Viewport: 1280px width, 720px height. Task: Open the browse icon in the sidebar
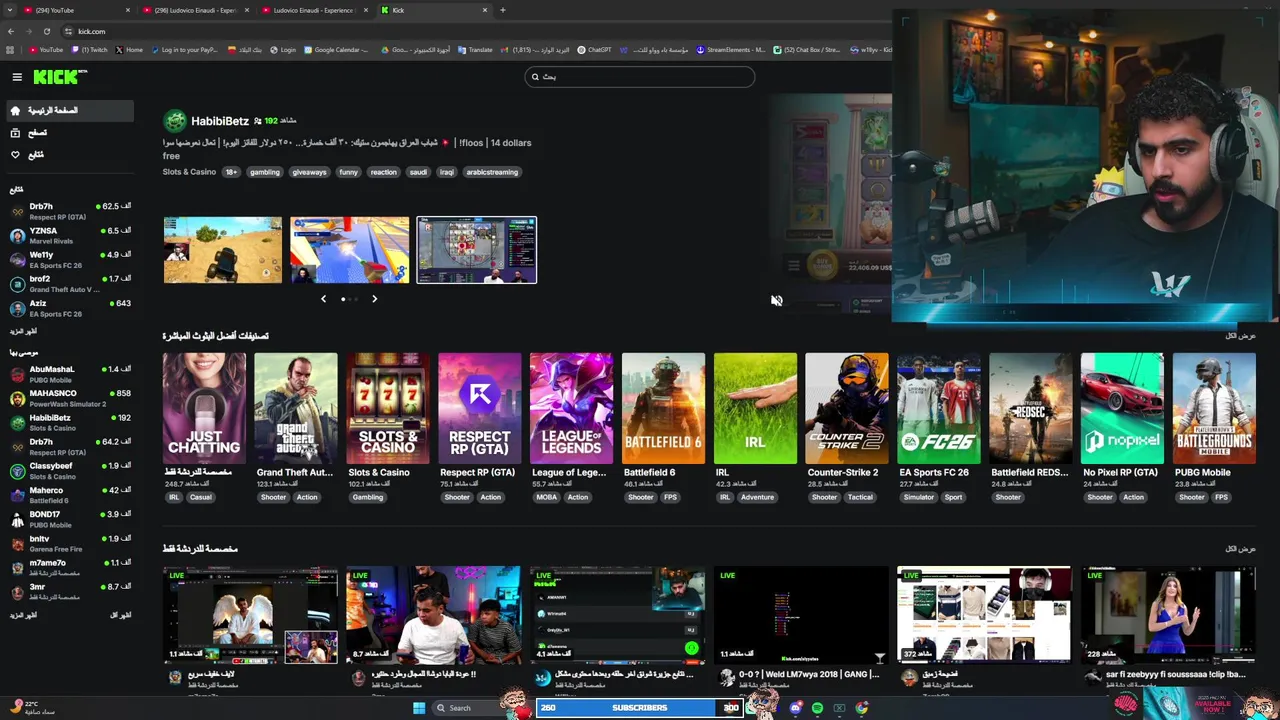15,132
